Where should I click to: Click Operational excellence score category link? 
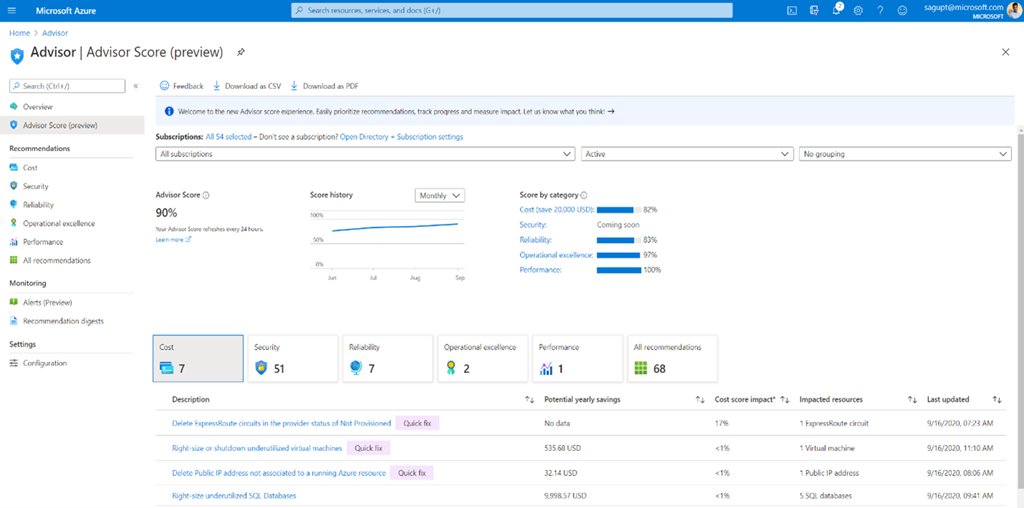click(x=556, y=255)
